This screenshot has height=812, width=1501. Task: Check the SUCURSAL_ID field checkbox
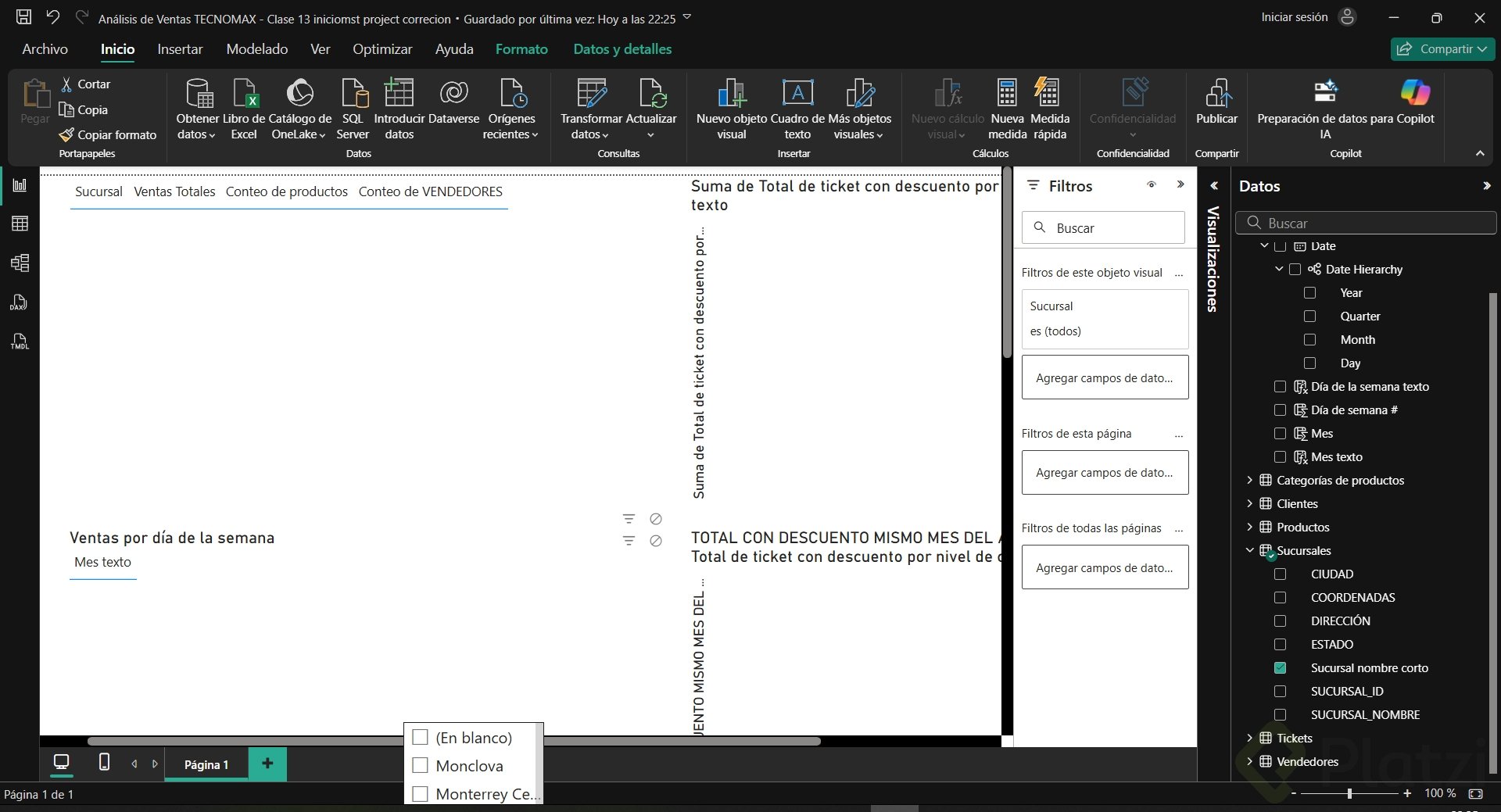pos(1280,692)
